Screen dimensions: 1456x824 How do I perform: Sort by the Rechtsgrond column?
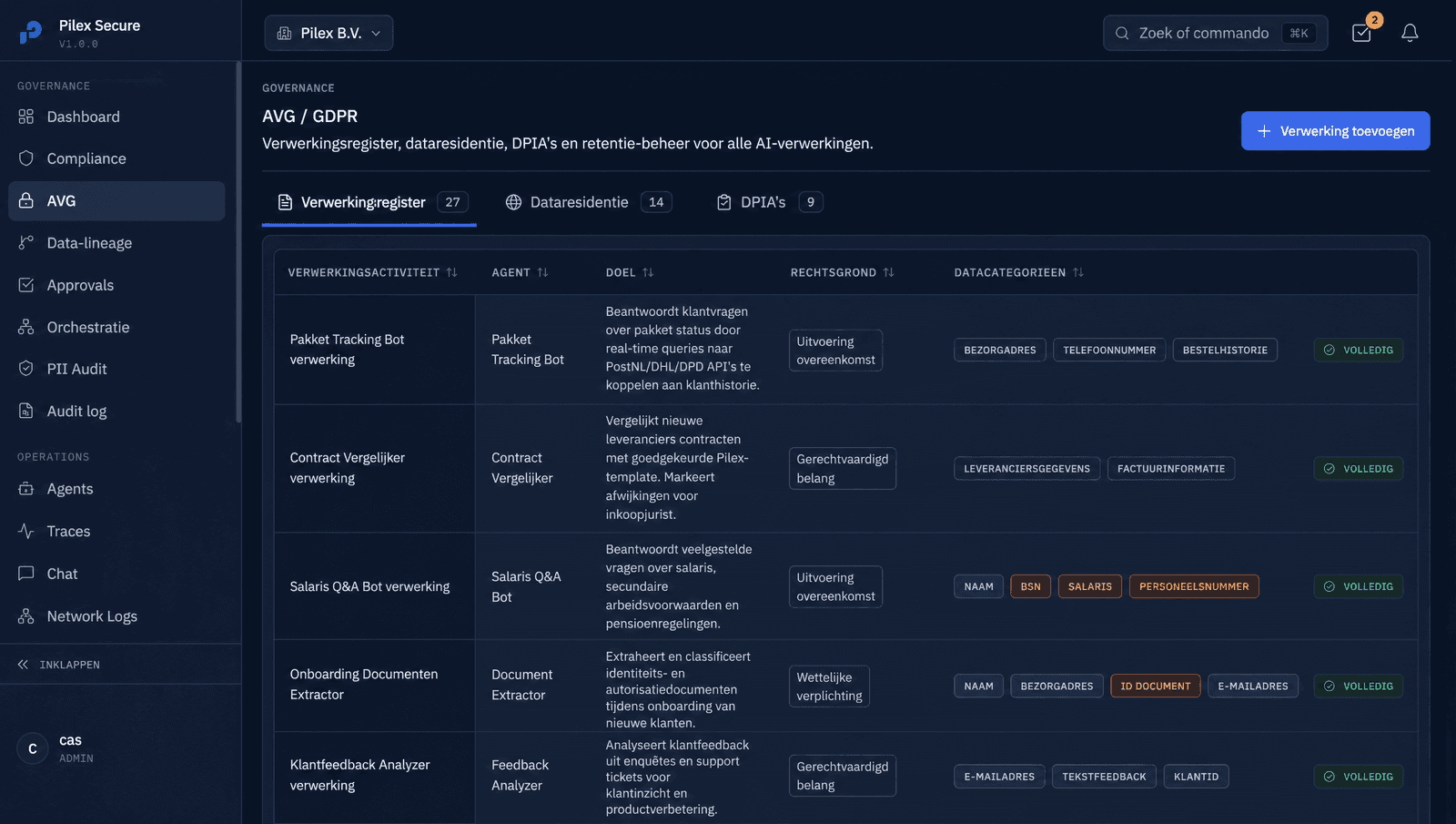[843, 272]
